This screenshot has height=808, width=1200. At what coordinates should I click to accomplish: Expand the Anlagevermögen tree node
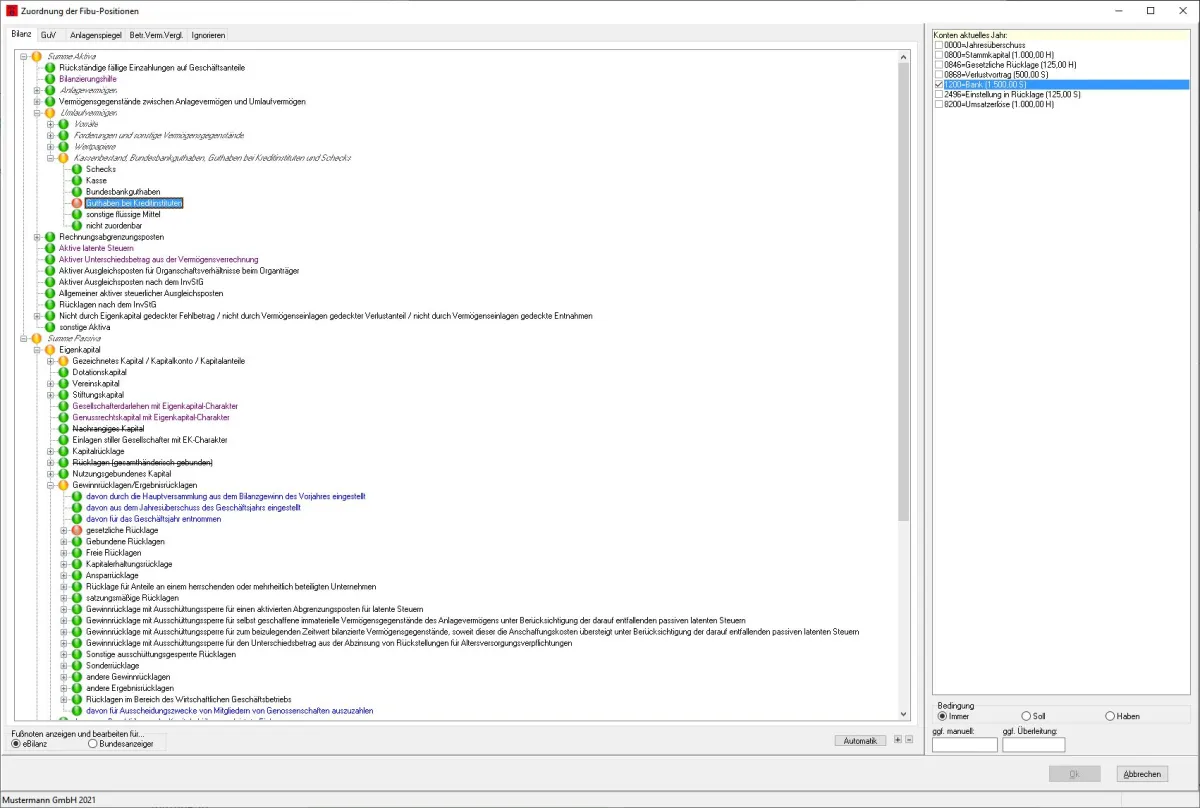point(38,90)
